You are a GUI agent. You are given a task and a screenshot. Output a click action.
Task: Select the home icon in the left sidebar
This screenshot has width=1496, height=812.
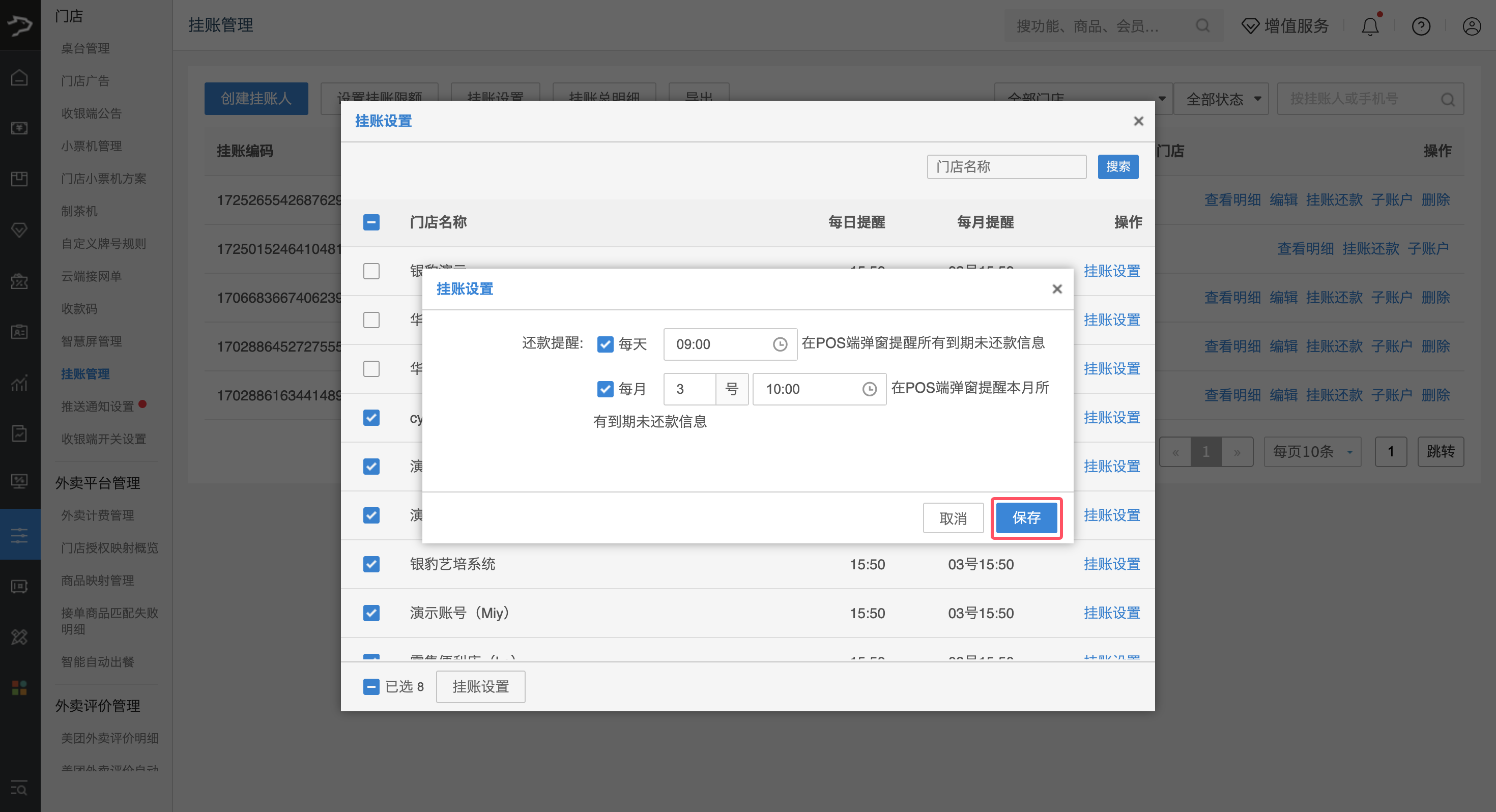point(20,77)
